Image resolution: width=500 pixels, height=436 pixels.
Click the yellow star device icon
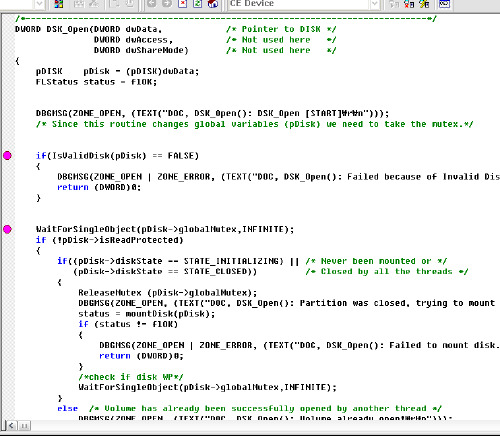(x=424, y=4)
